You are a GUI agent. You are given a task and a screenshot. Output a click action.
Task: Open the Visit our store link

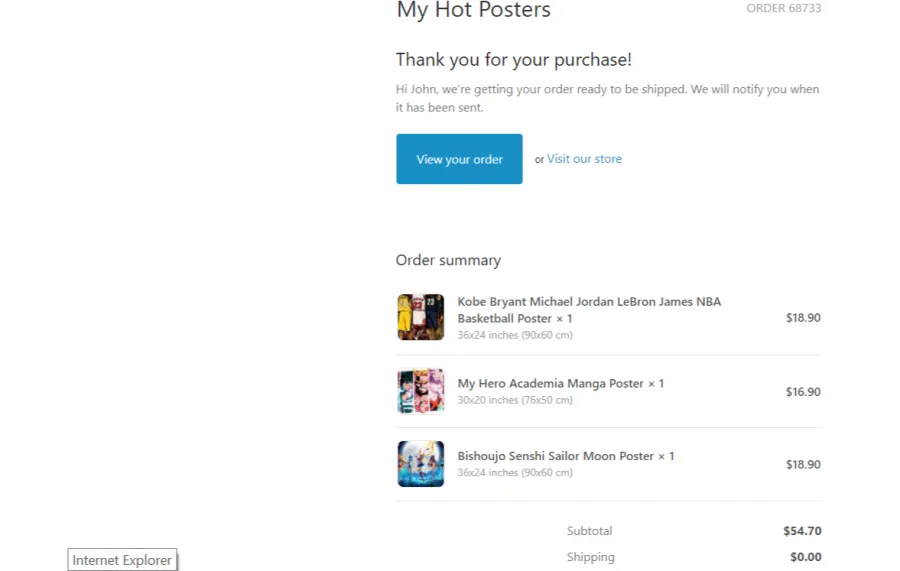click(584, 159)
